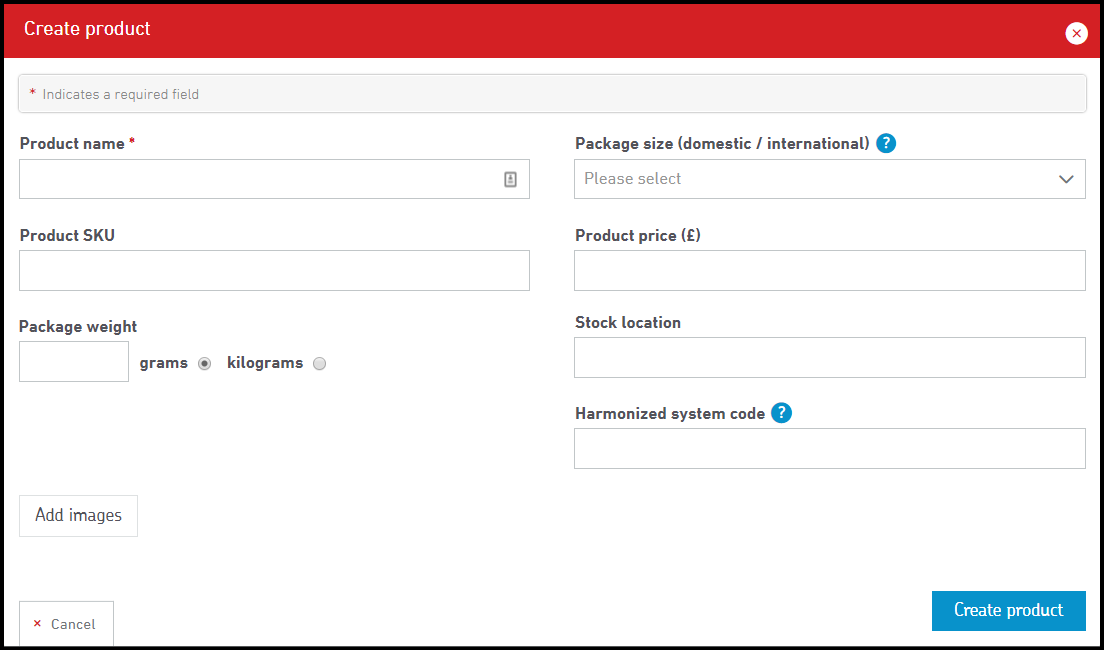Click the Package weight number box
The image size is (1104, 650).
coord(74,362)
